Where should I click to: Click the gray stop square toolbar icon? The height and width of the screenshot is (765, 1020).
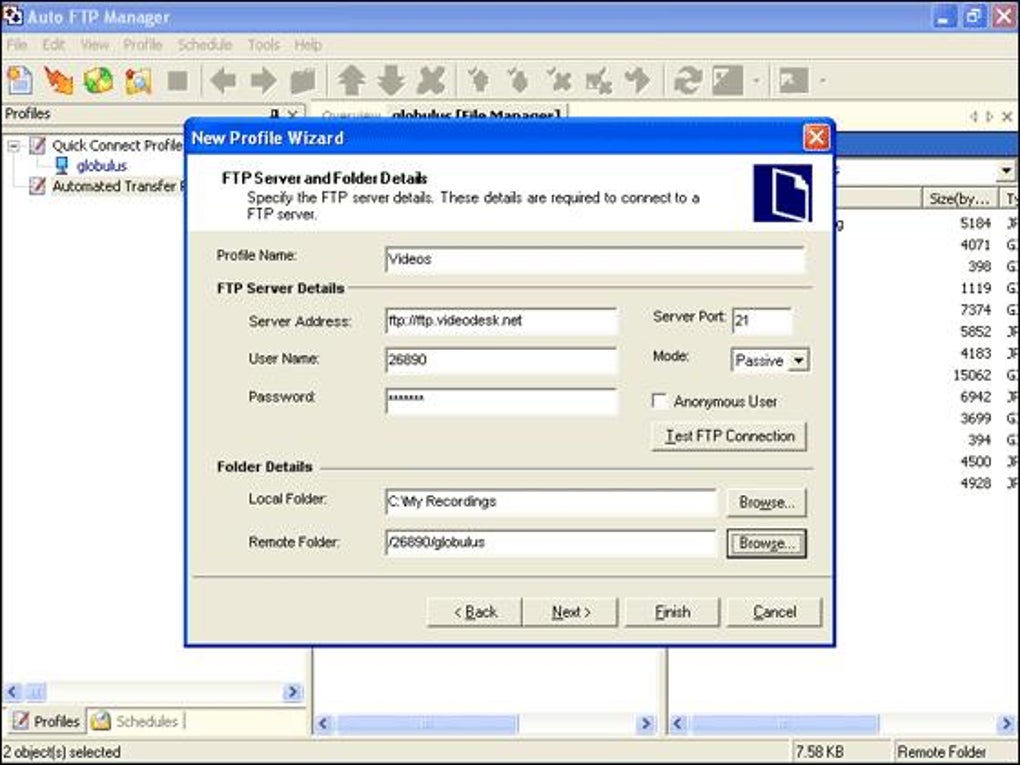[x=178, y=81]
